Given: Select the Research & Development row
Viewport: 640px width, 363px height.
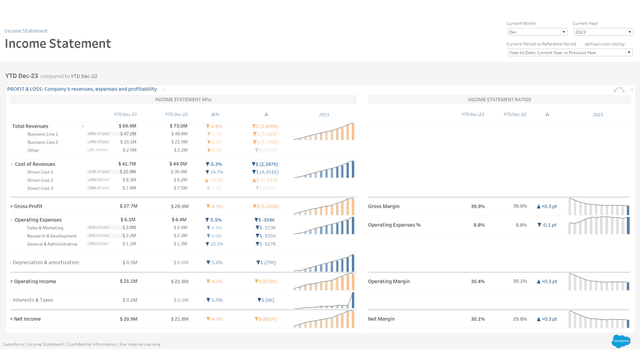Looking at the screenshot, I should 51,236.
